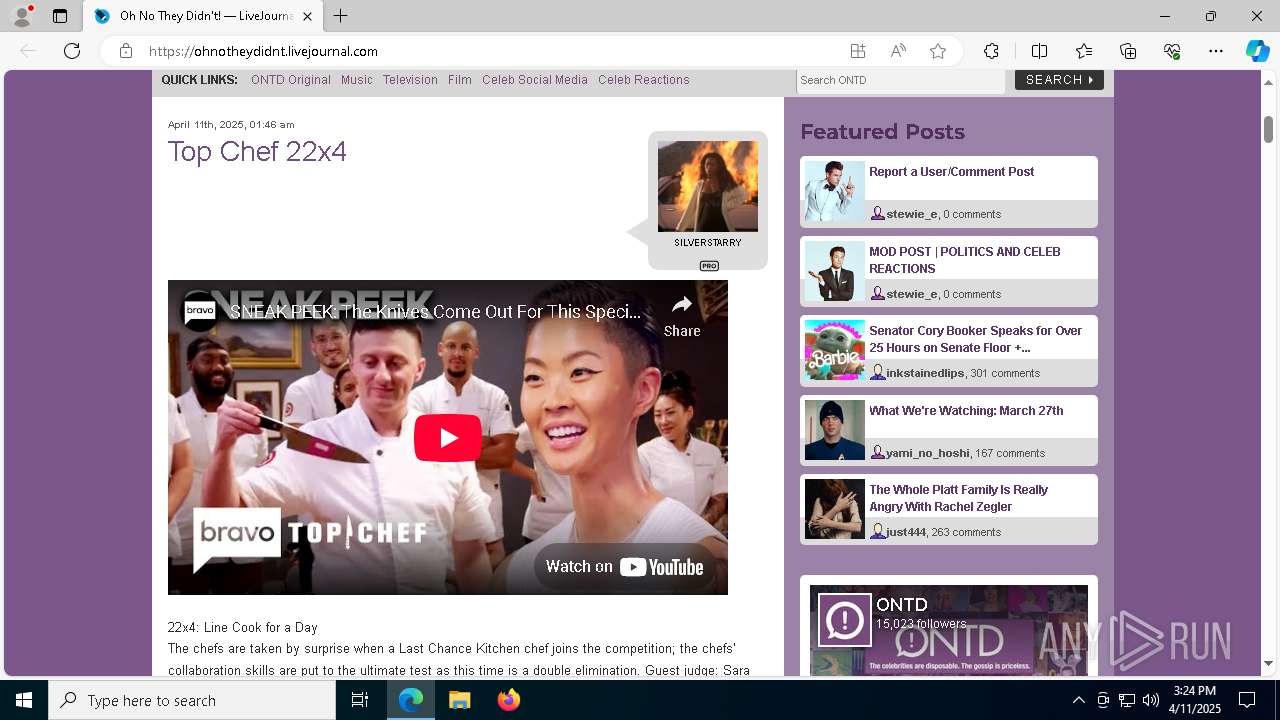1280x720 pixels.
Task: Launch Firefox from the taskbar
Action: 508,700
